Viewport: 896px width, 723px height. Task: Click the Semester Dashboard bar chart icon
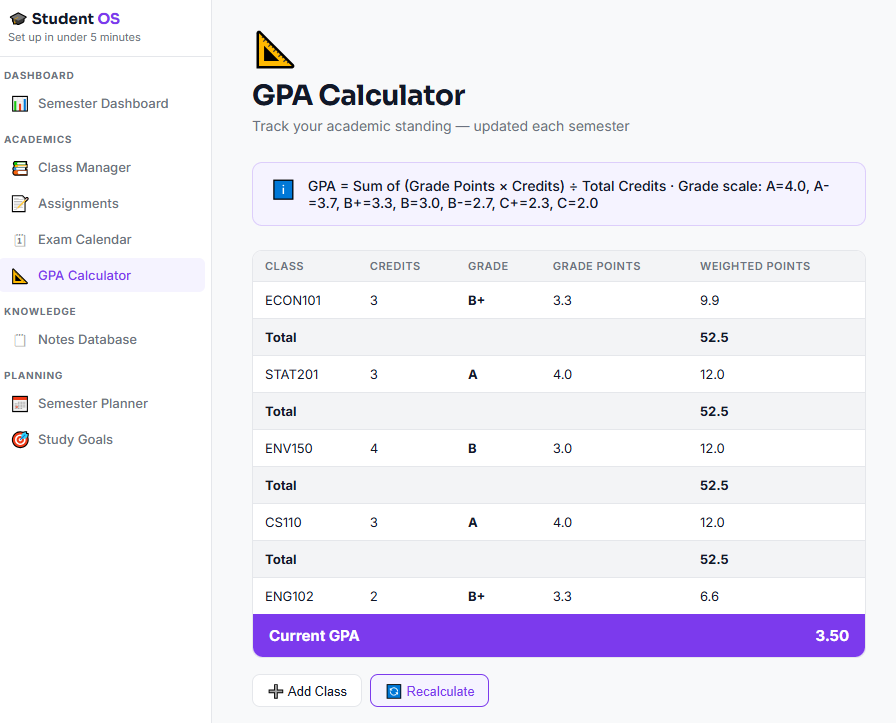pyautogui.click(x=20, y=103)
